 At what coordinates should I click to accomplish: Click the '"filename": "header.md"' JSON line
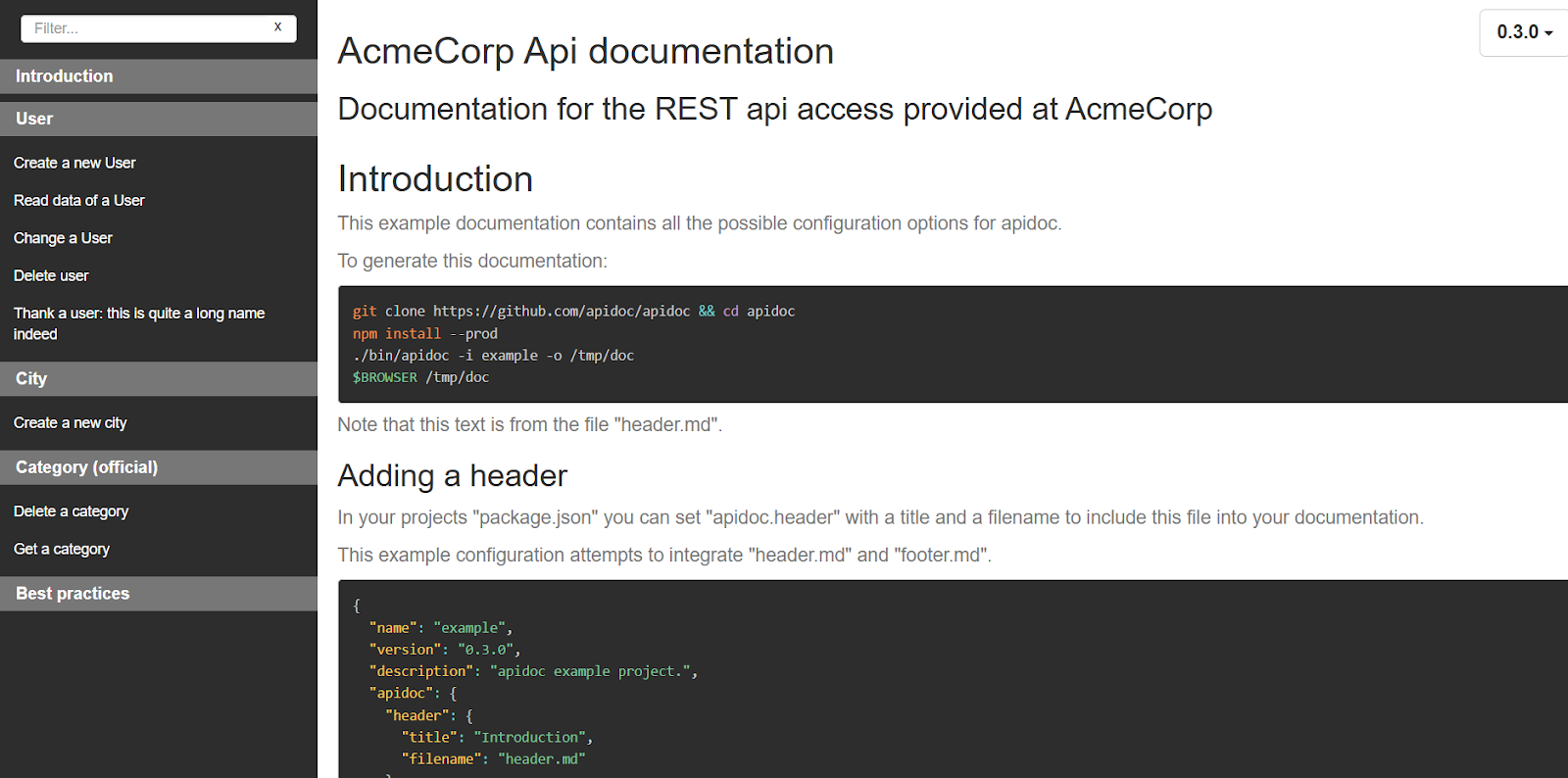tap(493, 759)
